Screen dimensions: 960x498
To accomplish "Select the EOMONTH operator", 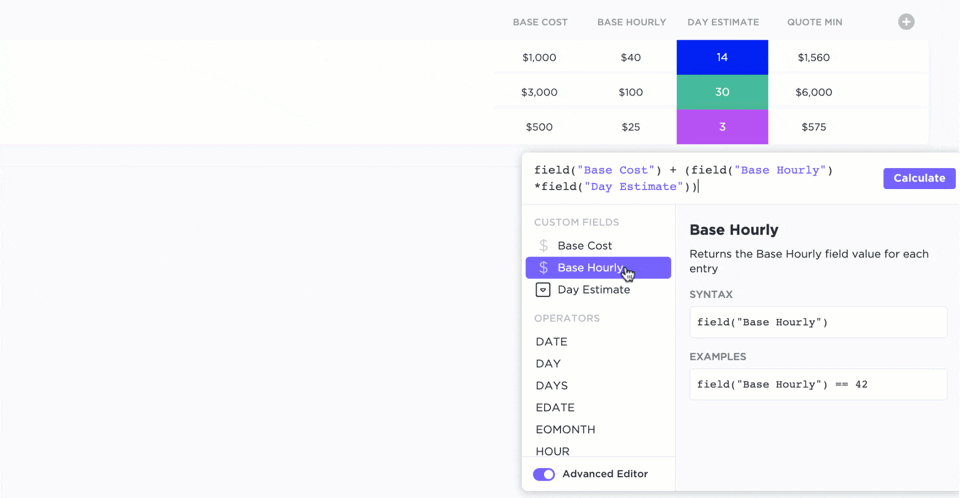I will click(565, 430).
